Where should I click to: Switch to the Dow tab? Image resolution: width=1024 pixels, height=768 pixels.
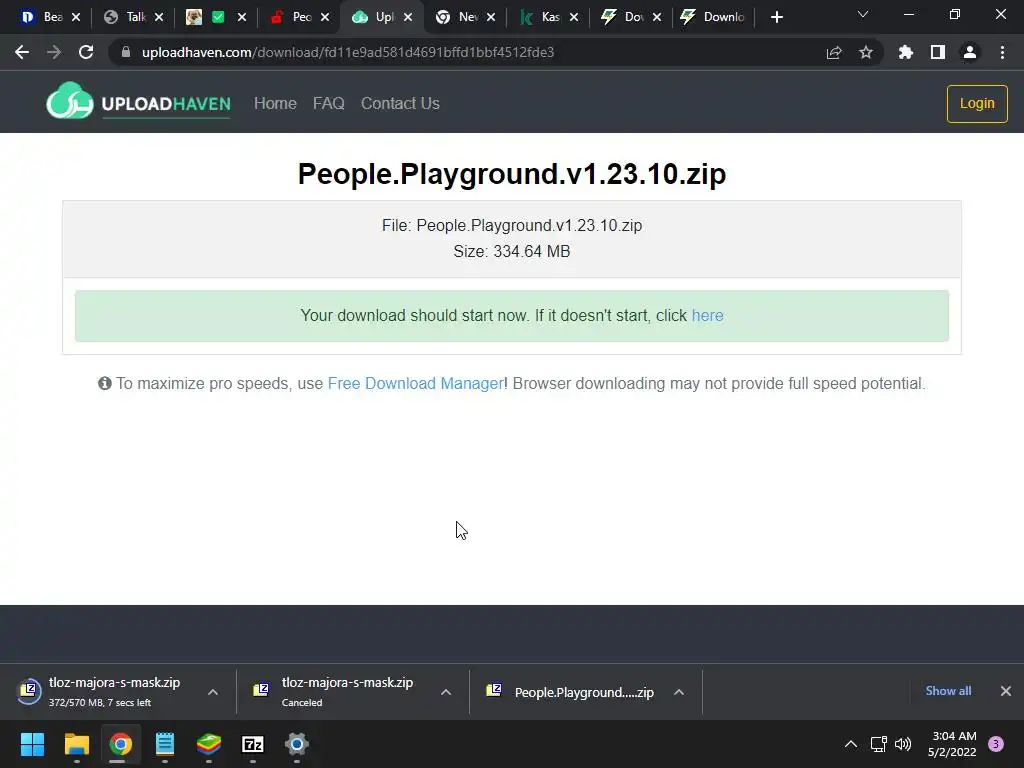tap(624, 17)
